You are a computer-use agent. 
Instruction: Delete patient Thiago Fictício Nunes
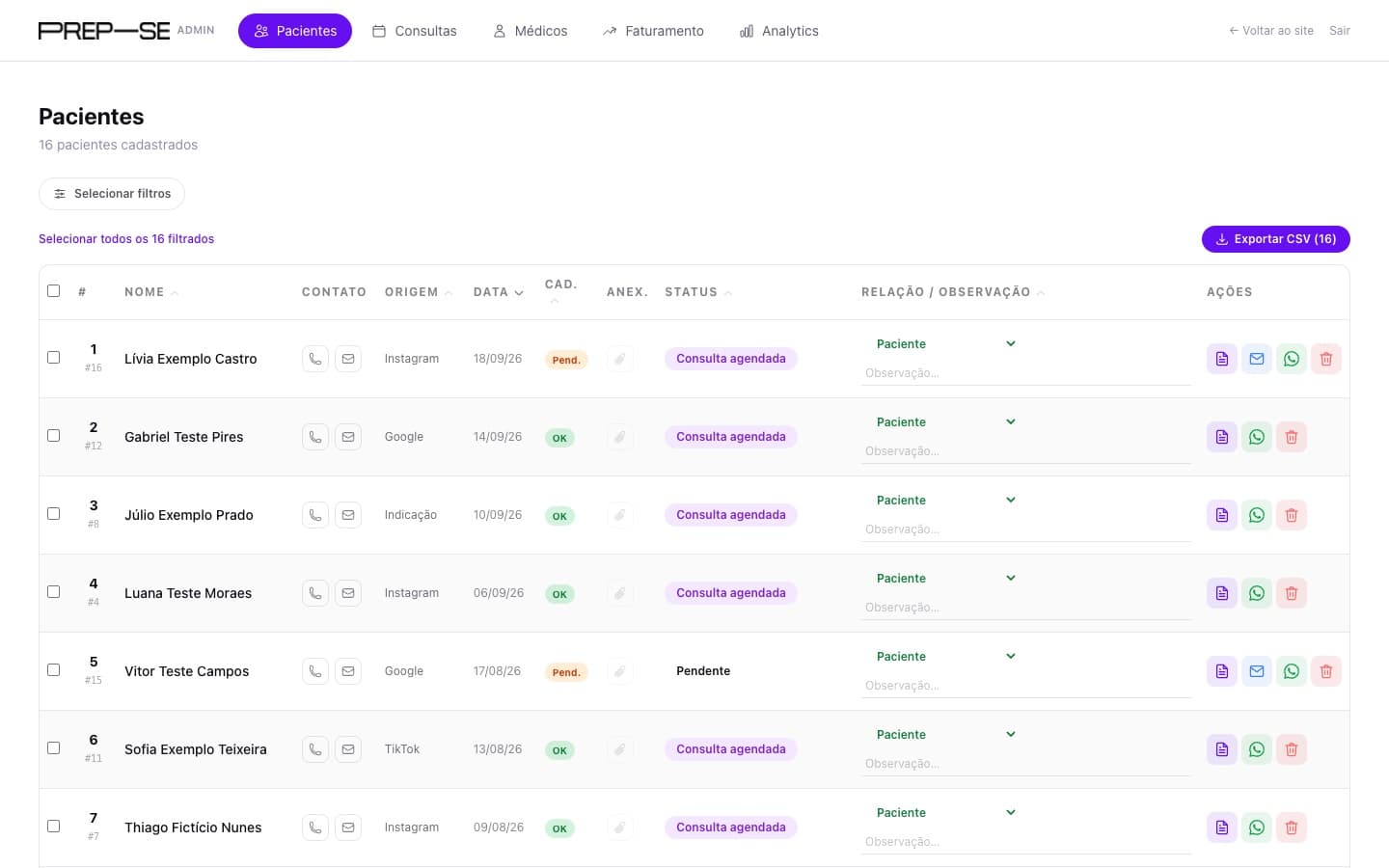pyautogui.click(x=1292, y=827)
